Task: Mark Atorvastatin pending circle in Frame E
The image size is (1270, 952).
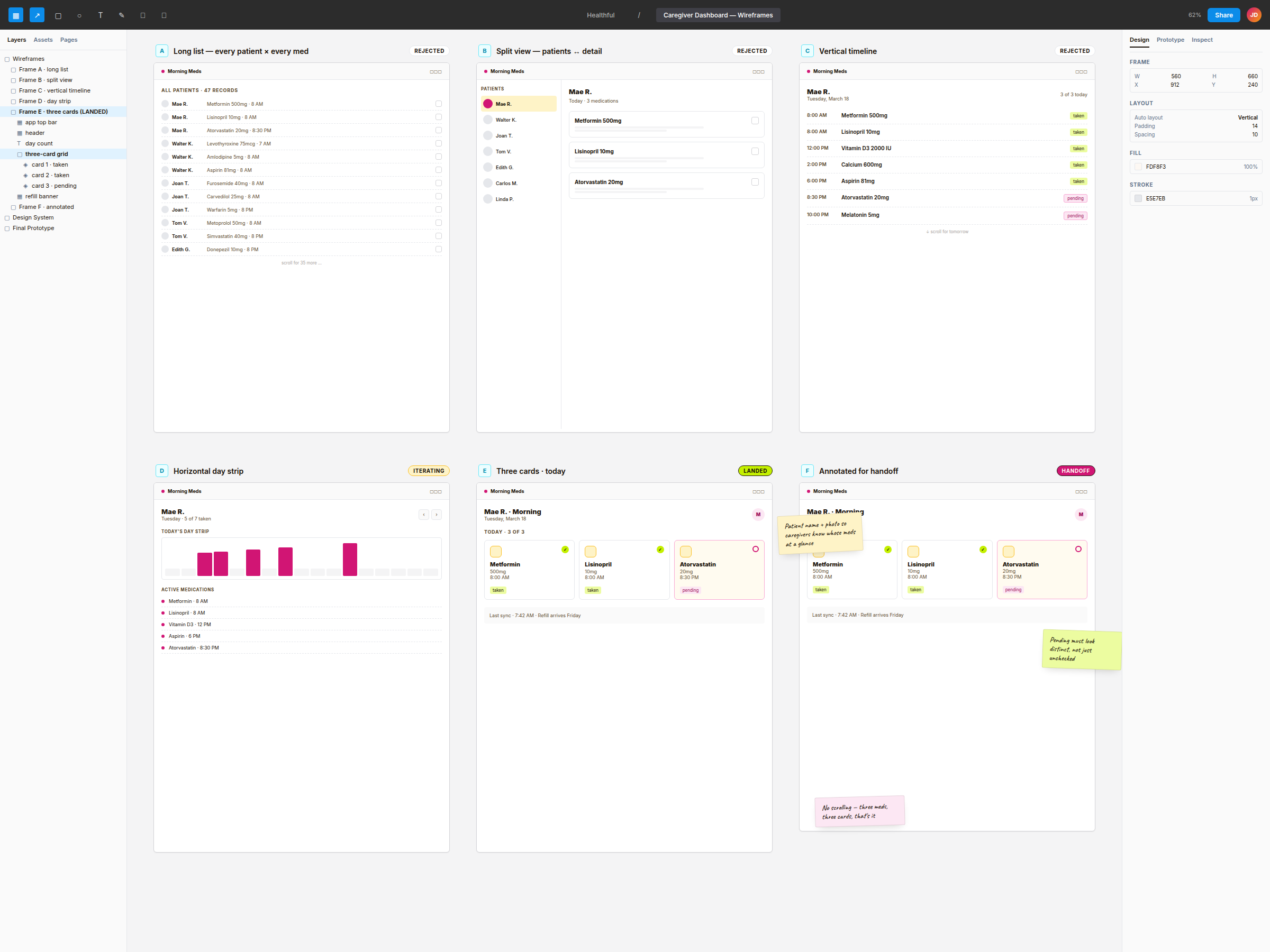Action: tap(756, 549)
